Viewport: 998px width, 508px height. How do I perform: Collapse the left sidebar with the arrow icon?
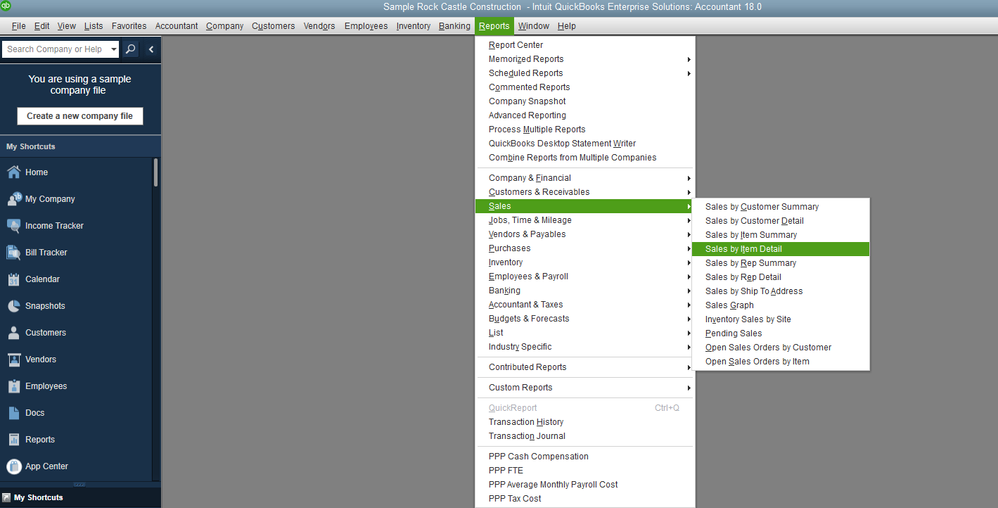click(151, 49)
